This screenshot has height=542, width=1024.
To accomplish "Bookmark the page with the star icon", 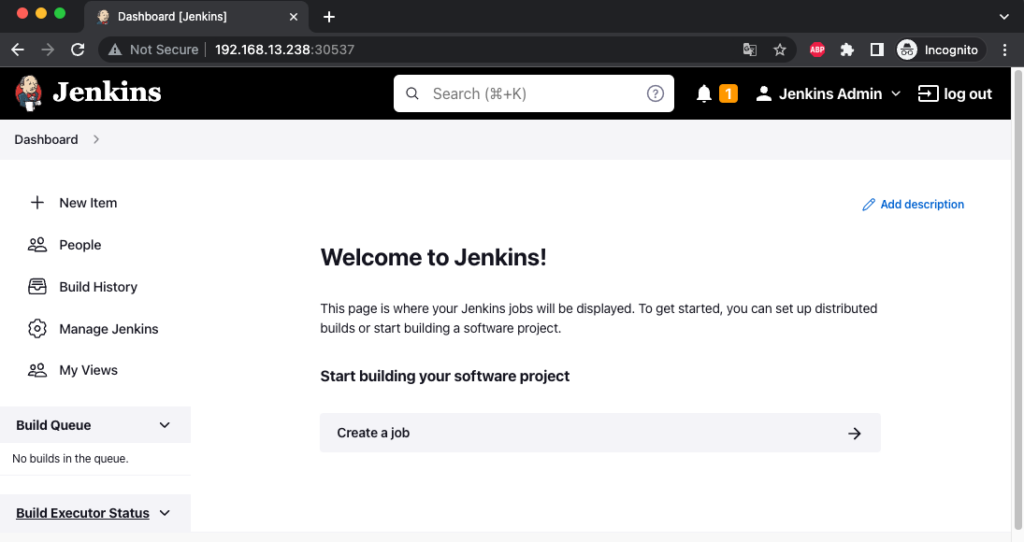I will [x=780, y=50].
